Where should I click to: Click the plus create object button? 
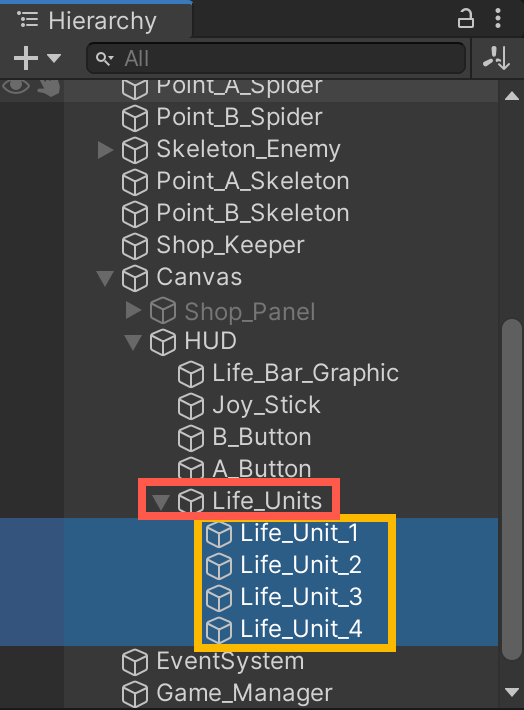26,58
